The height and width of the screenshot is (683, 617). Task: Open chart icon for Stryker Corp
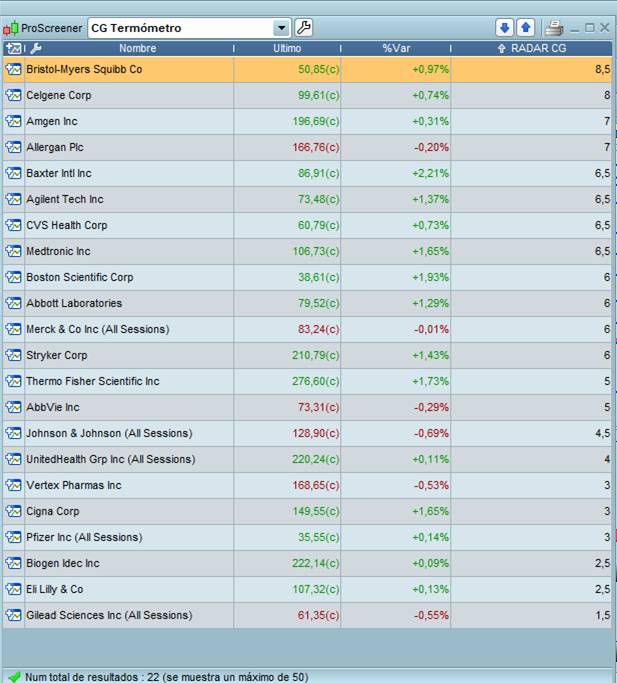pyautogui.click(x=14, y=355)
